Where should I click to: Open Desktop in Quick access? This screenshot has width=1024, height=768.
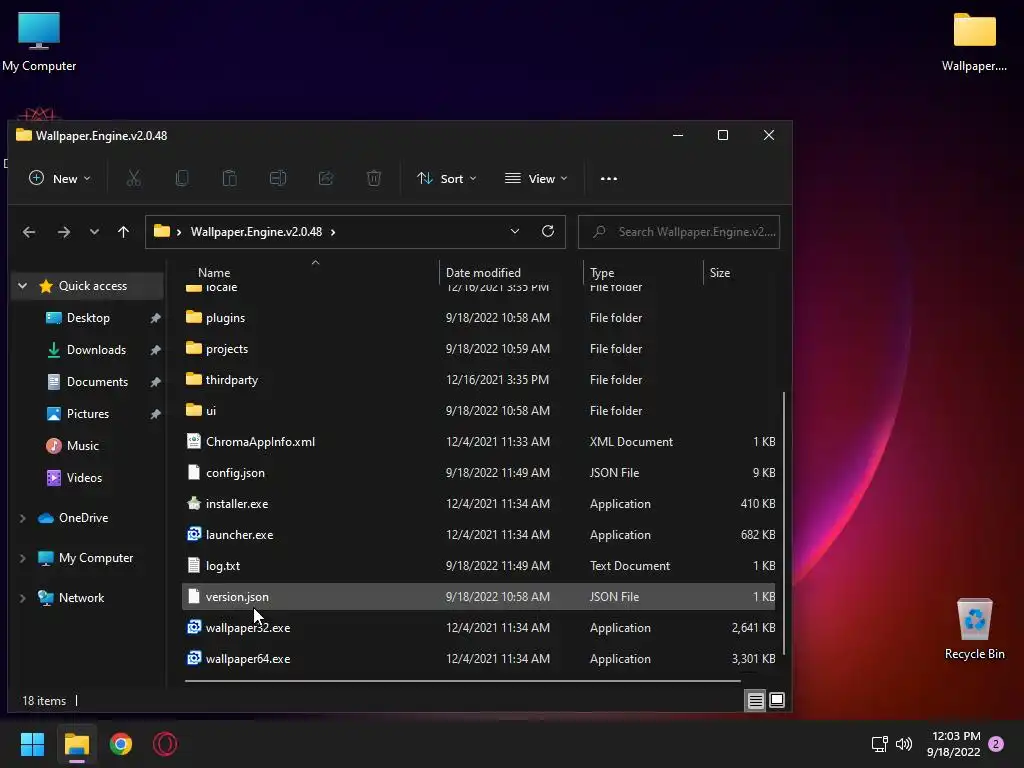88,318
